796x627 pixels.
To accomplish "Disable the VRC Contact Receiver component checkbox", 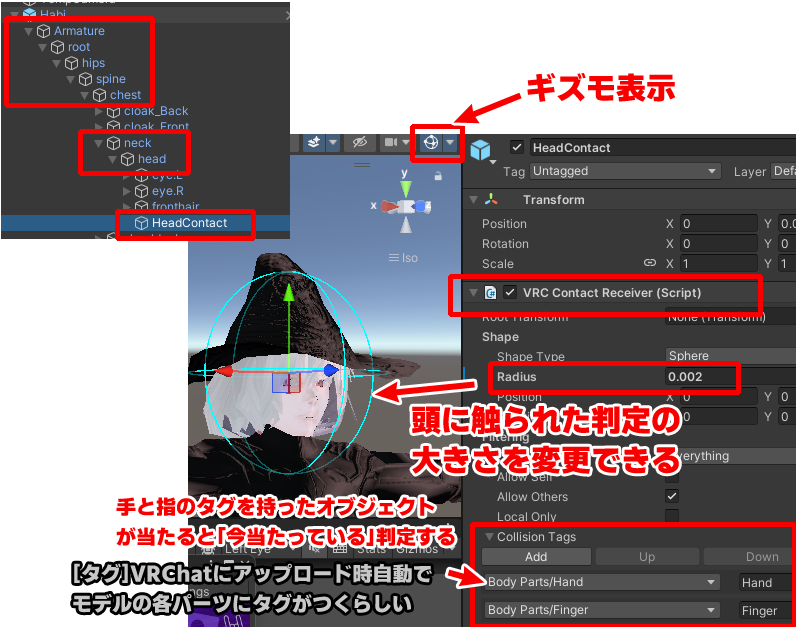I will [x=510, y=292].
